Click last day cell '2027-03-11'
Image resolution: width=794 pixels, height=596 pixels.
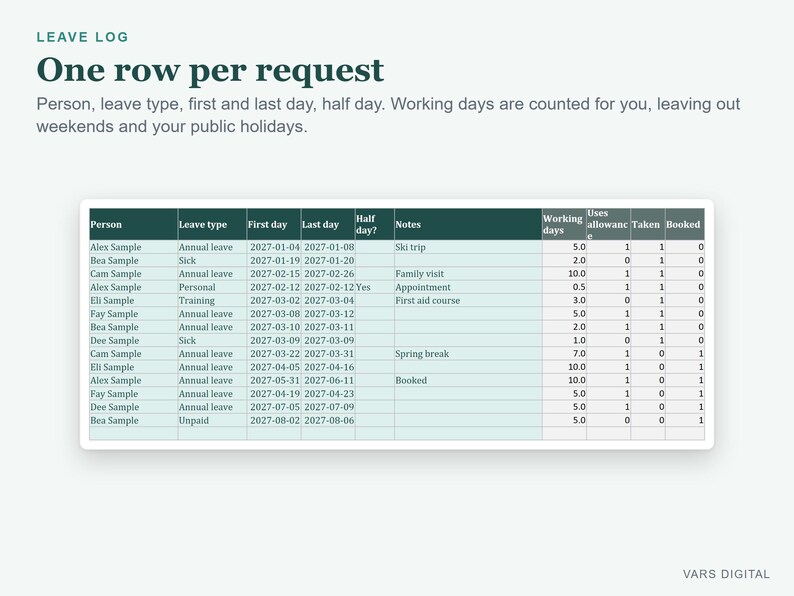click(328, 327)
